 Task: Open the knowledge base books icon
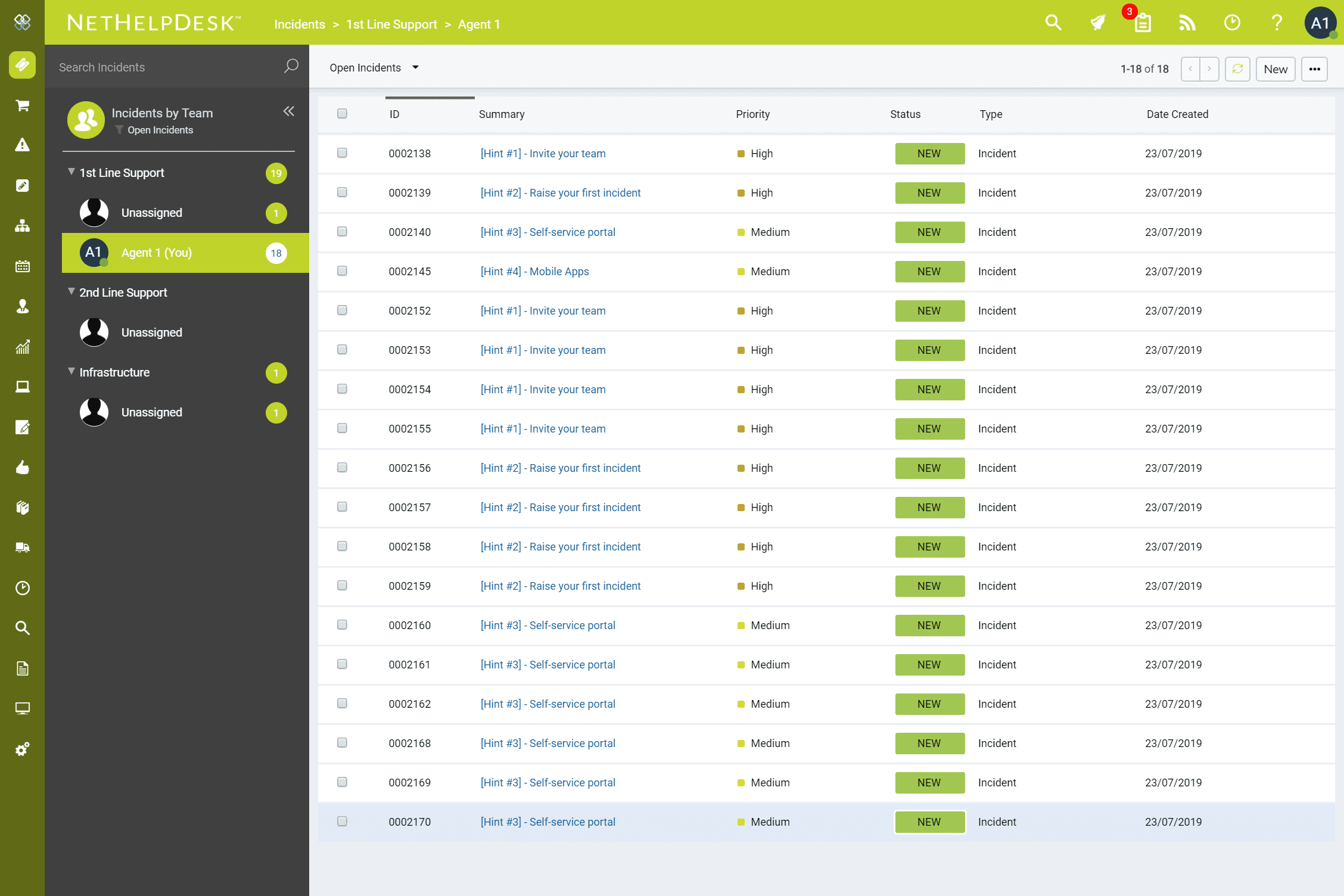pyautogui.click(x=22, y=508)
